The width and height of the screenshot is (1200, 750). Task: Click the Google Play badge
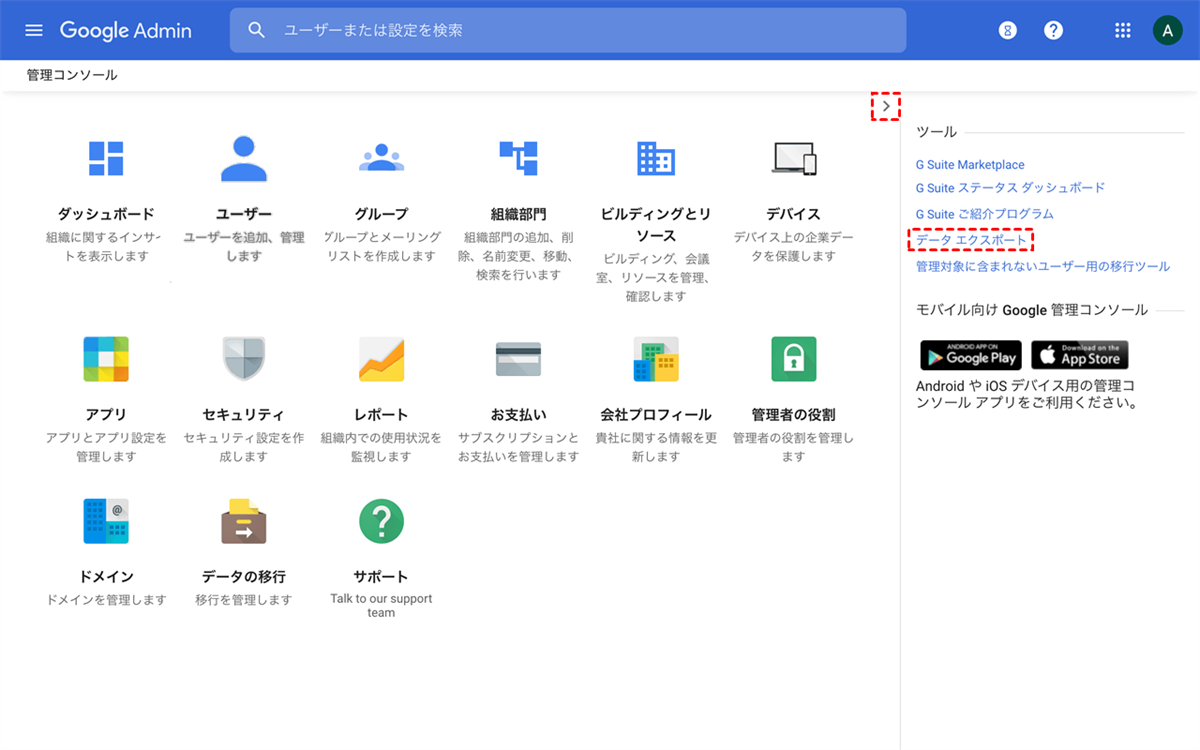tap(971, 355)
